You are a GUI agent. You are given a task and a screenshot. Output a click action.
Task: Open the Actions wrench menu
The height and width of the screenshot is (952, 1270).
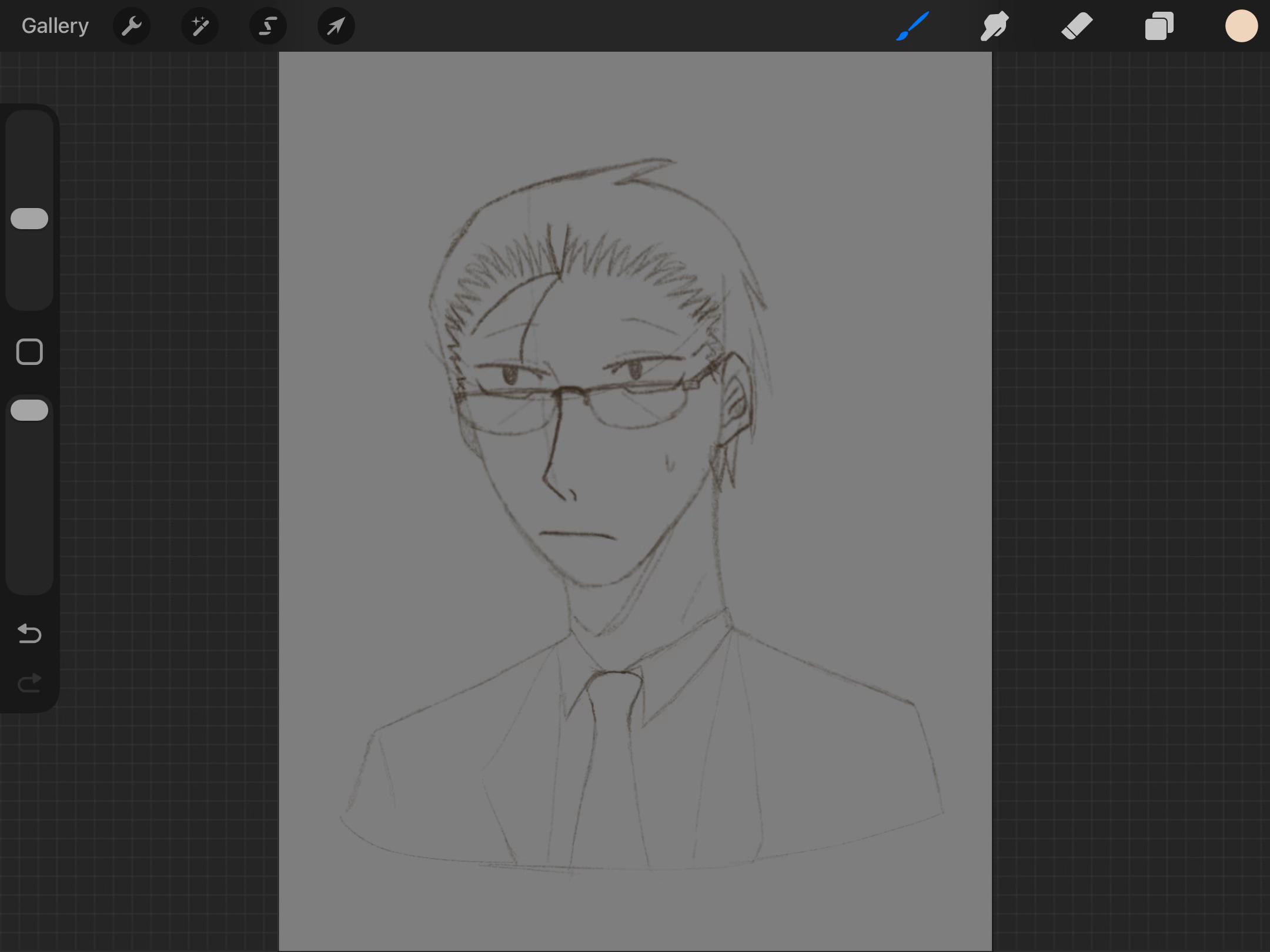(x=132, y=26)
